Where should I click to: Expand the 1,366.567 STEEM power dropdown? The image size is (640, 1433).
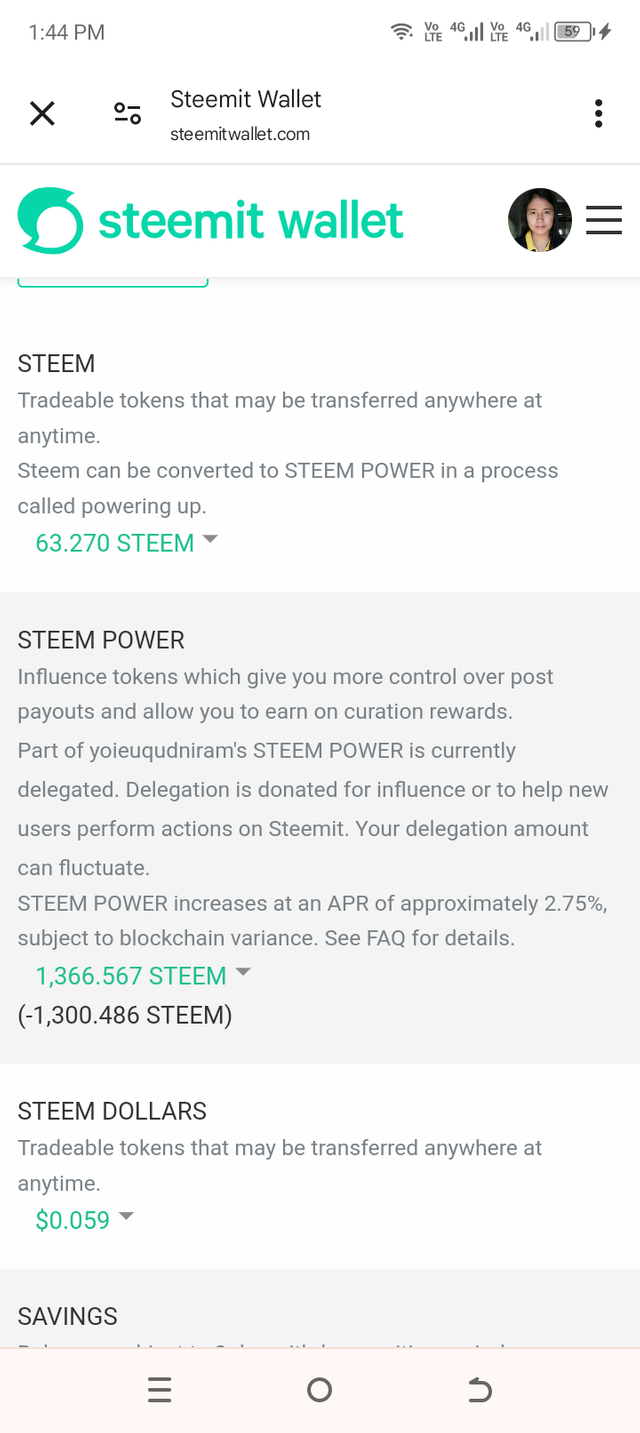click(x=143, y=976)
